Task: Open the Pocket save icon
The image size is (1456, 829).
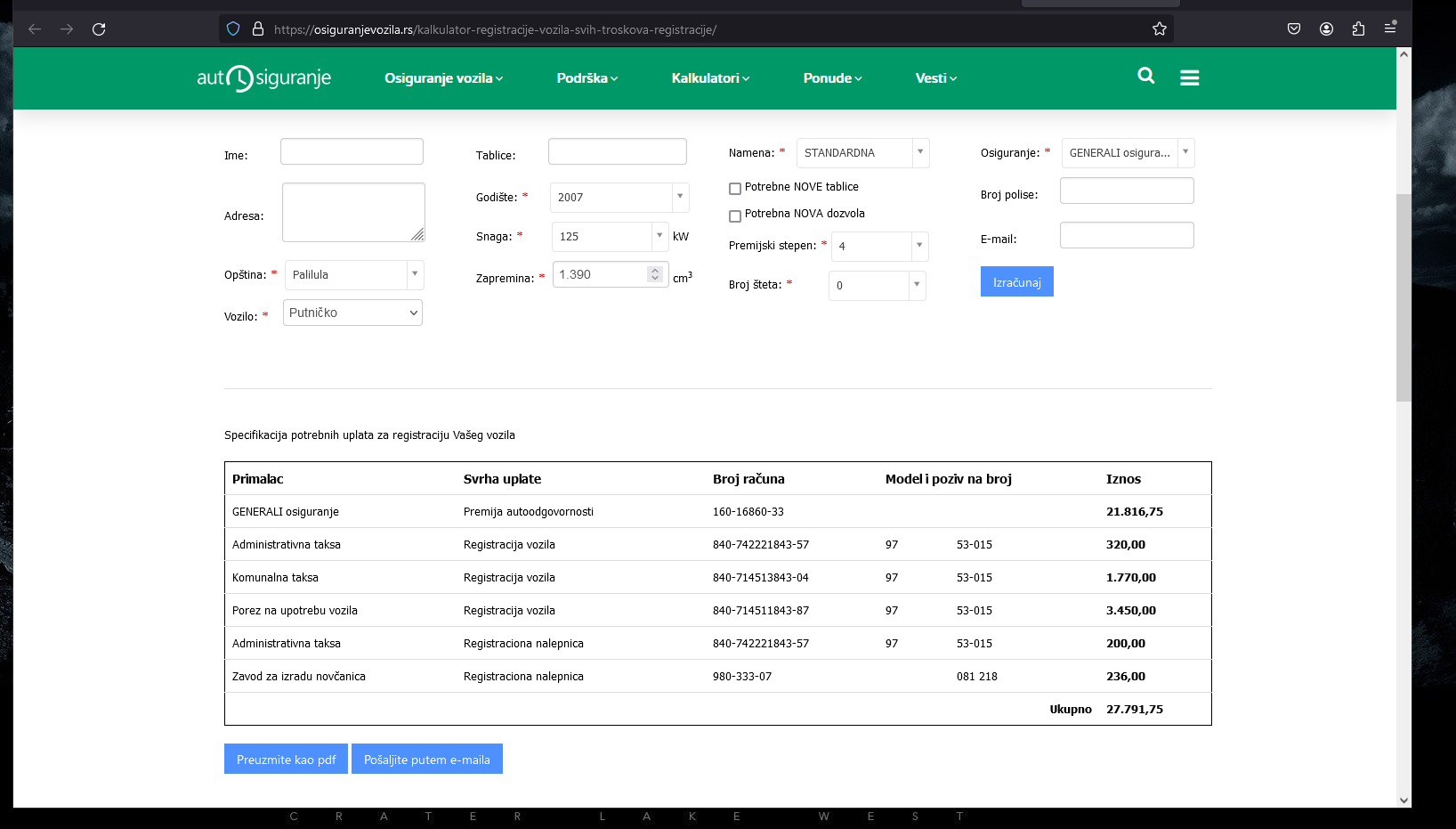Action: tap(1294, 29)
